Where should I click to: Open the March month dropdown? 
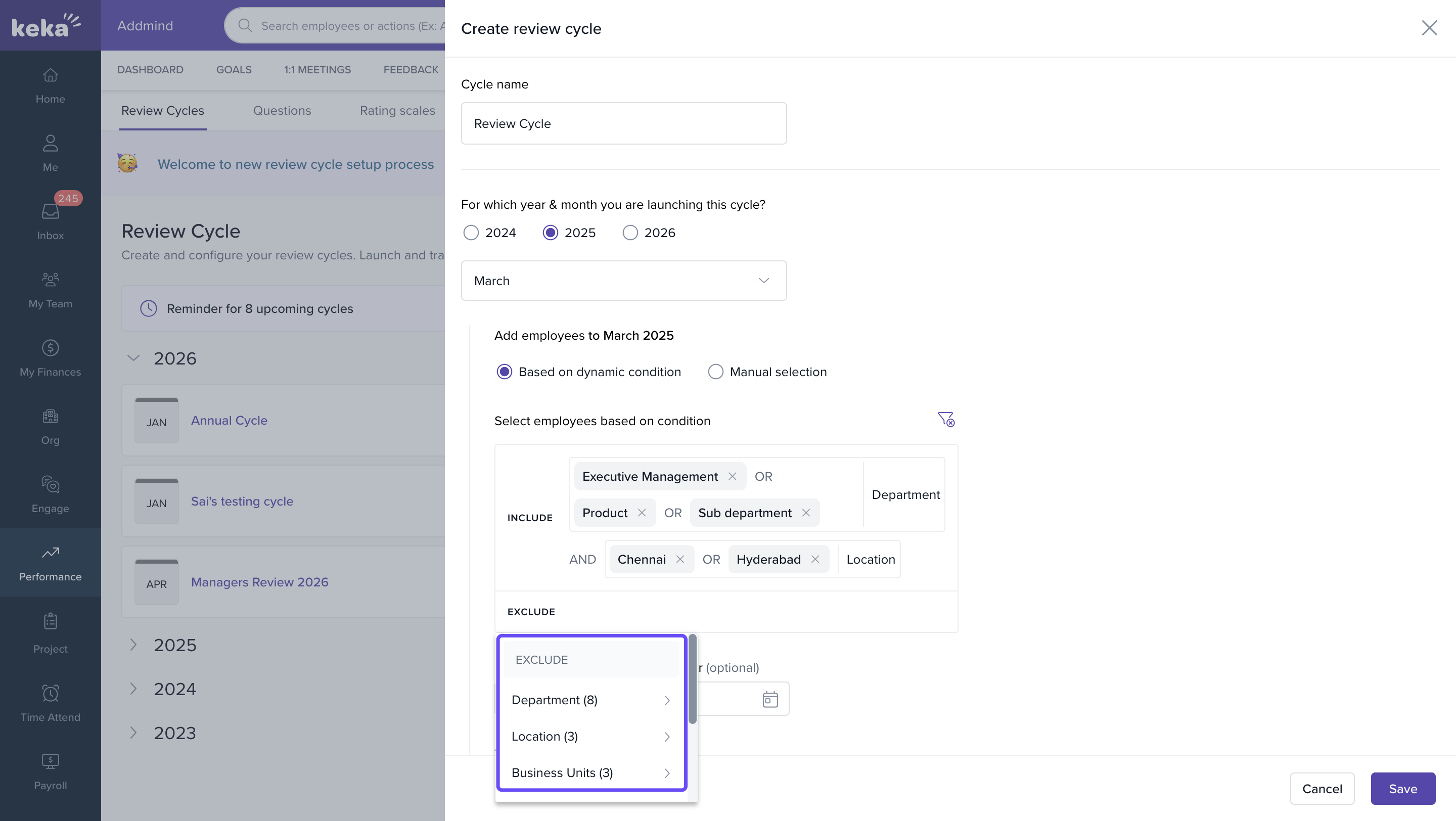[x=623, y=281]
